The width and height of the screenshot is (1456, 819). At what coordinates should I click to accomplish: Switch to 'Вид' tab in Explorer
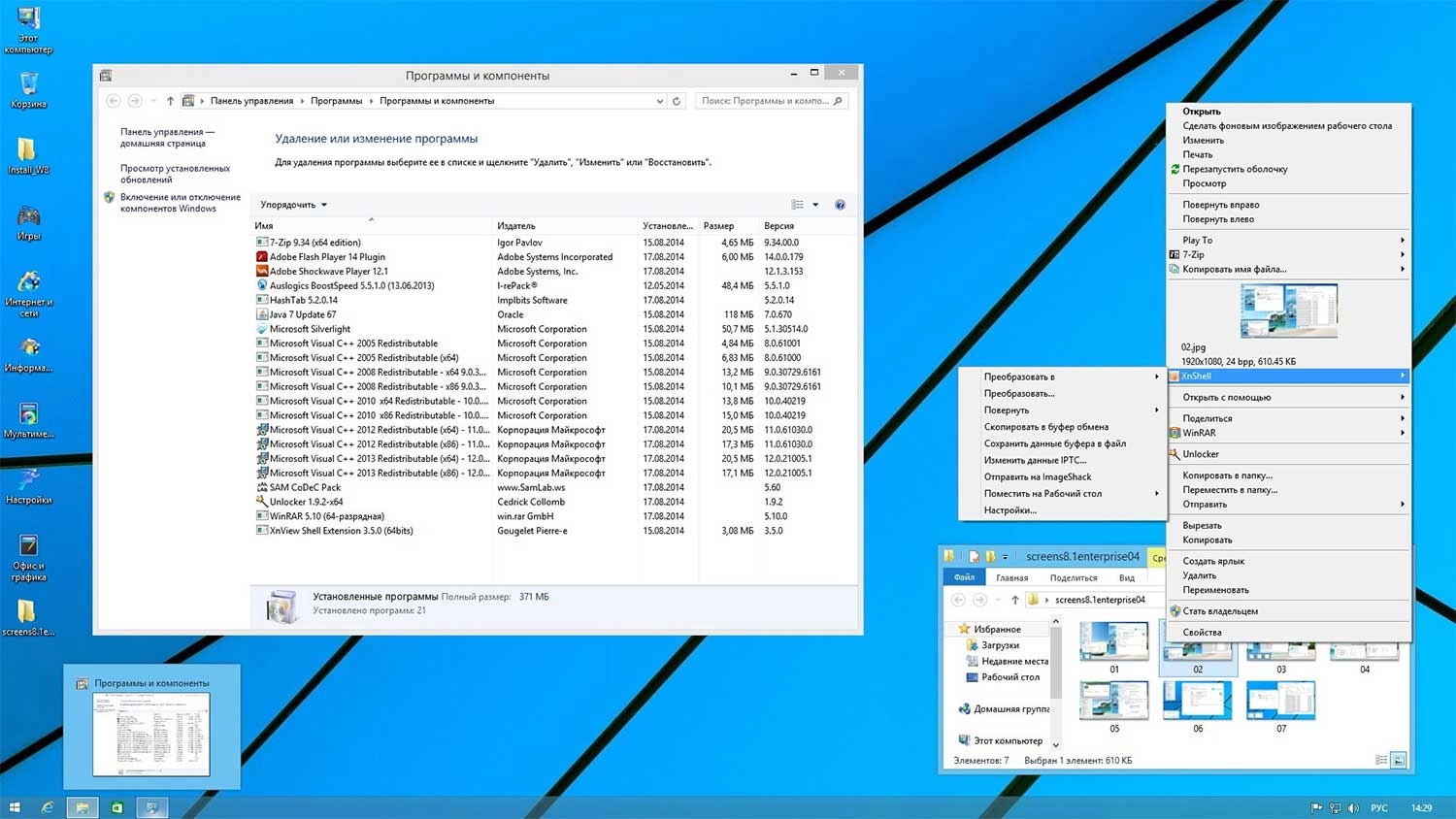pyautogui.click(x=1127, y=577)
